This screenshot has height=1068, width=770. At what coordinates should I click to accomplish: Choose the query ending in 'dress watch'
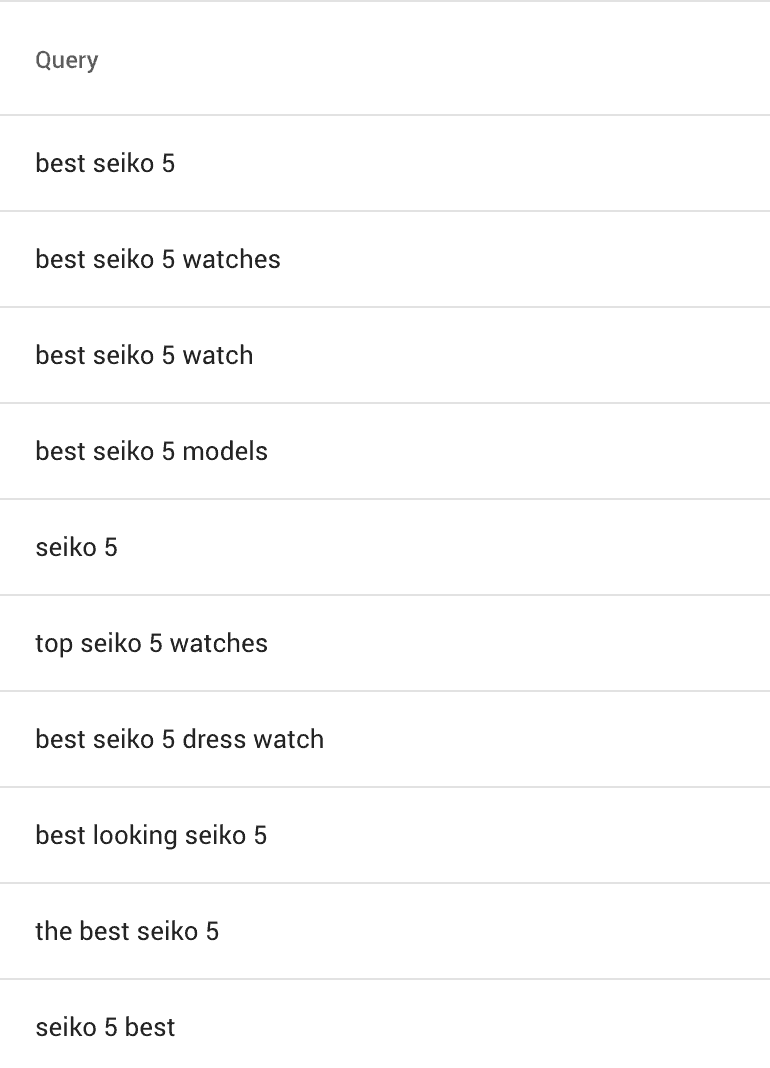(x=179, y=740)
